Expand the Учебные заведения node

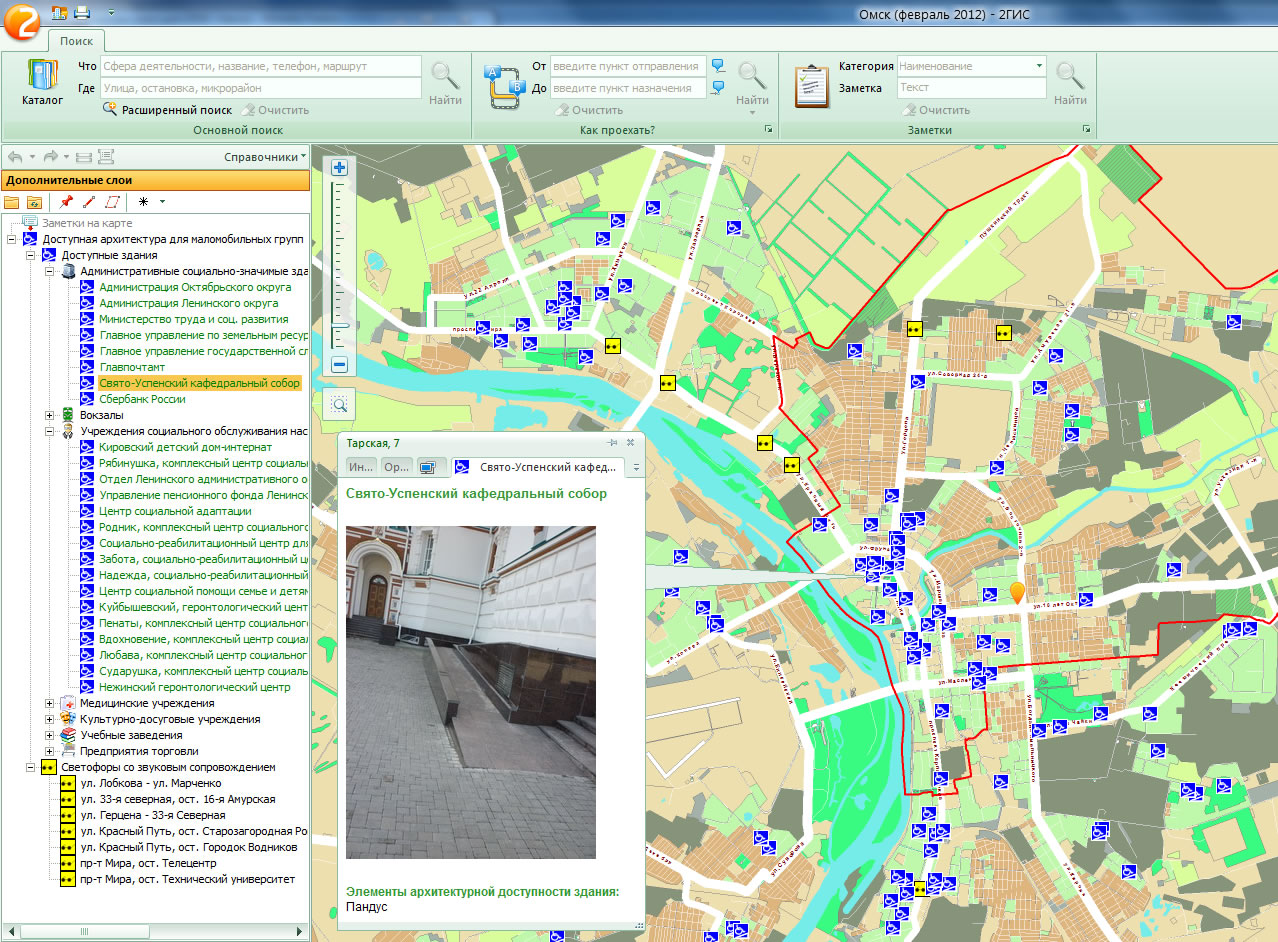pos(50,735)
